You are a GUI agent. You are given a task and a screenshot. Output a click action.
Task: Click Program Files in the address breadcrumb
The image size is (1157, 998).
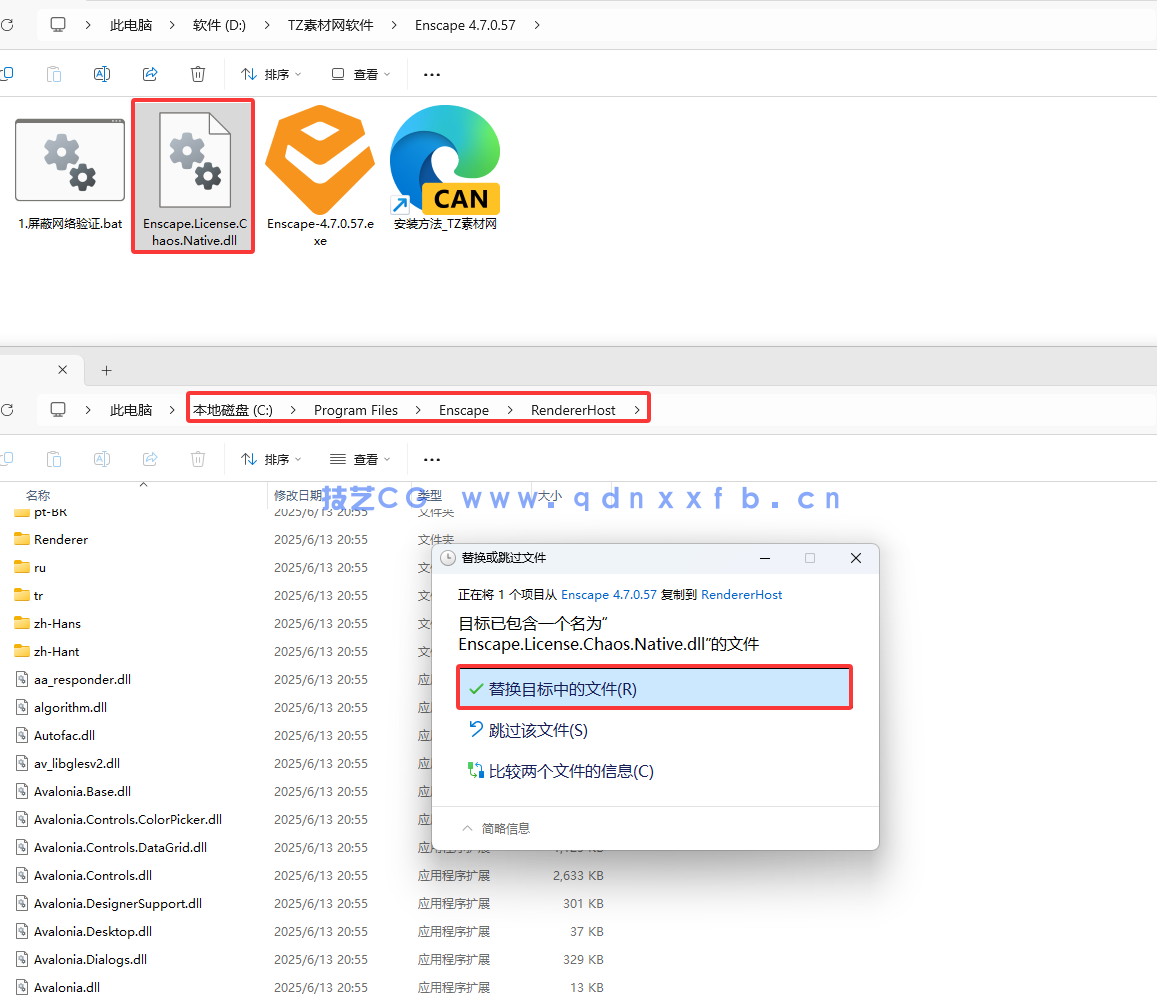pos(355,410)
